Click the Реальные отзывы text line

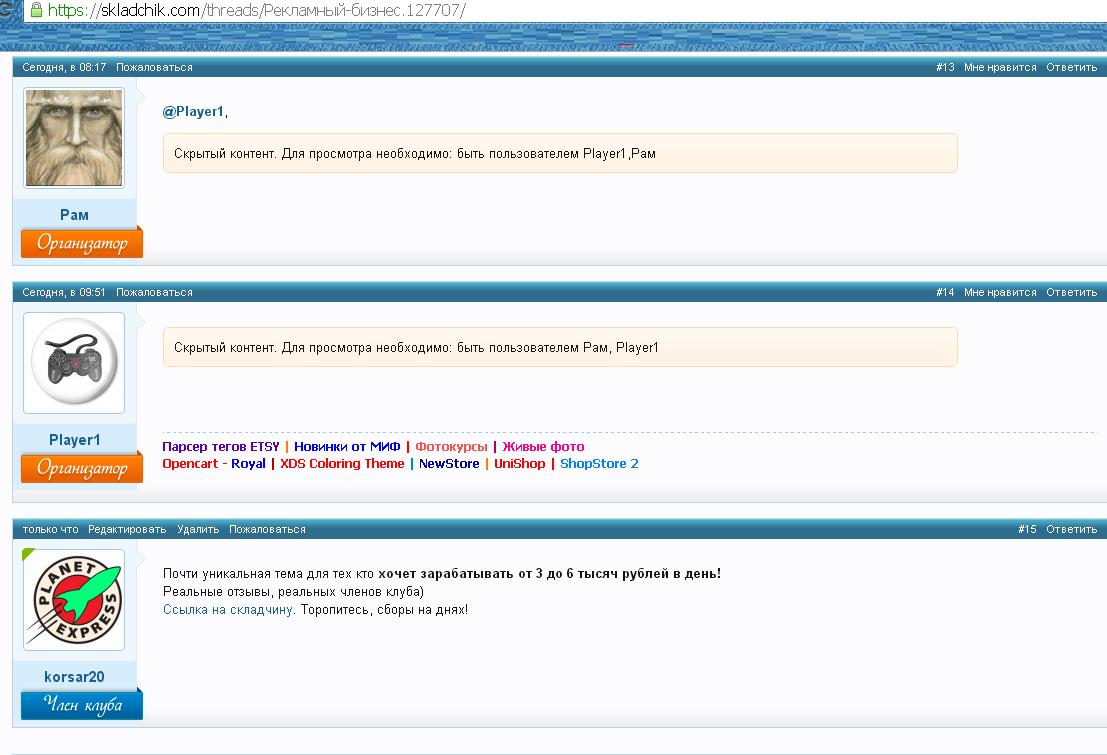coord(293,592)
